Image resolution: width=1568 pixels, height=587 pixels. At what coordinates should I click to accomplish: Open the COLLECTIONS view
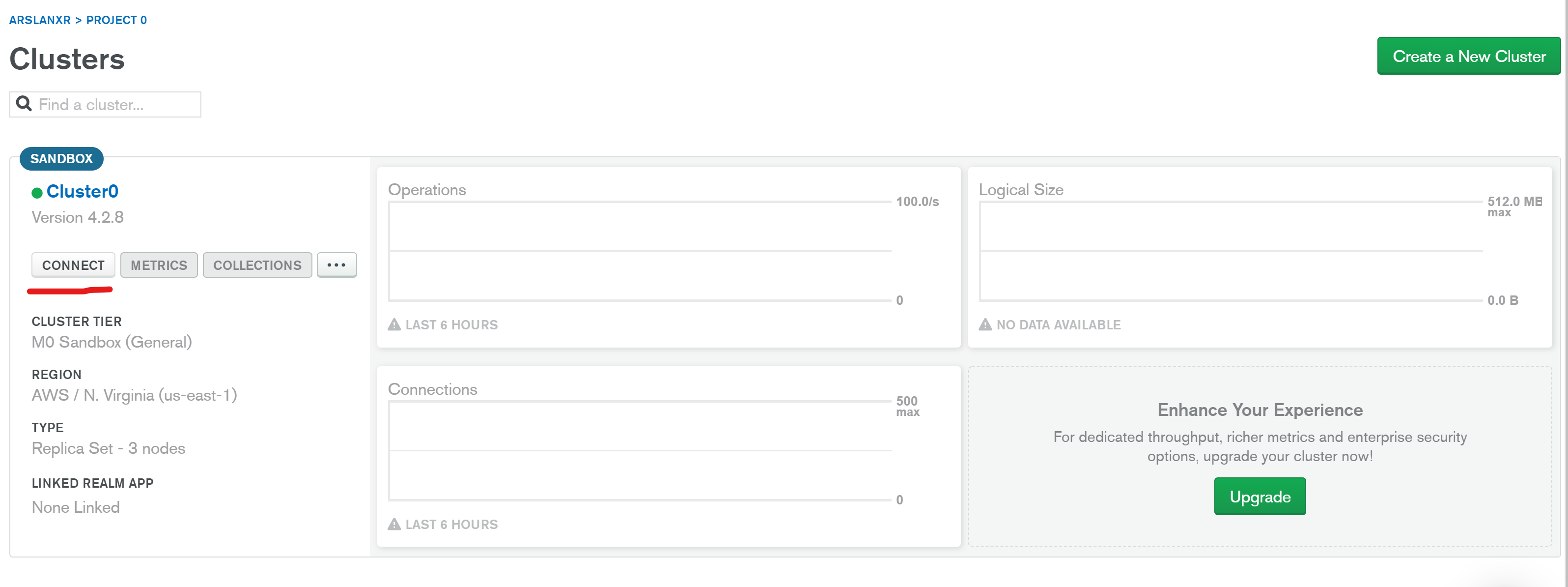click(x=257, y=265)
